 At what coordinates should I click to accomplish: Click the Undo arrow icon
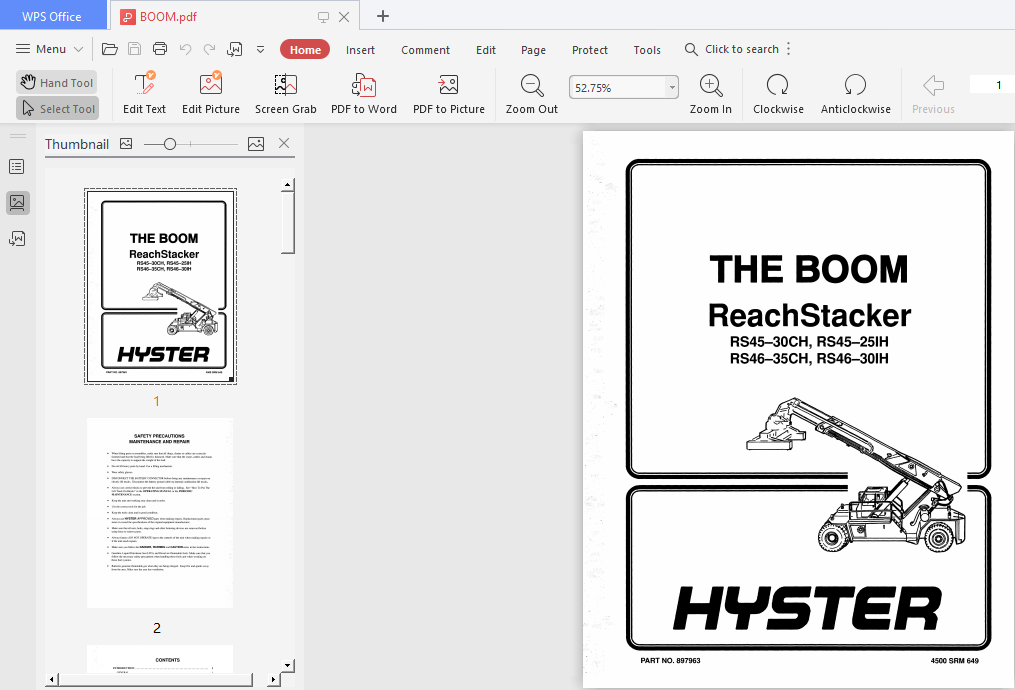[185, 49]
